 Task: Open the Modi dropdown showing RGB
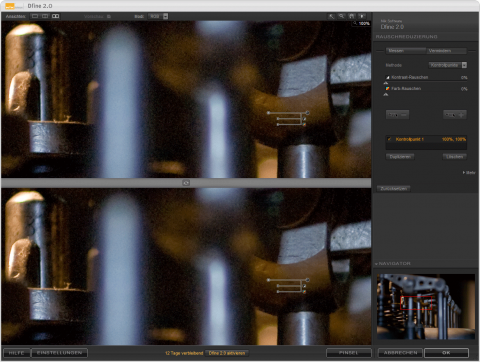pos(158,16)
